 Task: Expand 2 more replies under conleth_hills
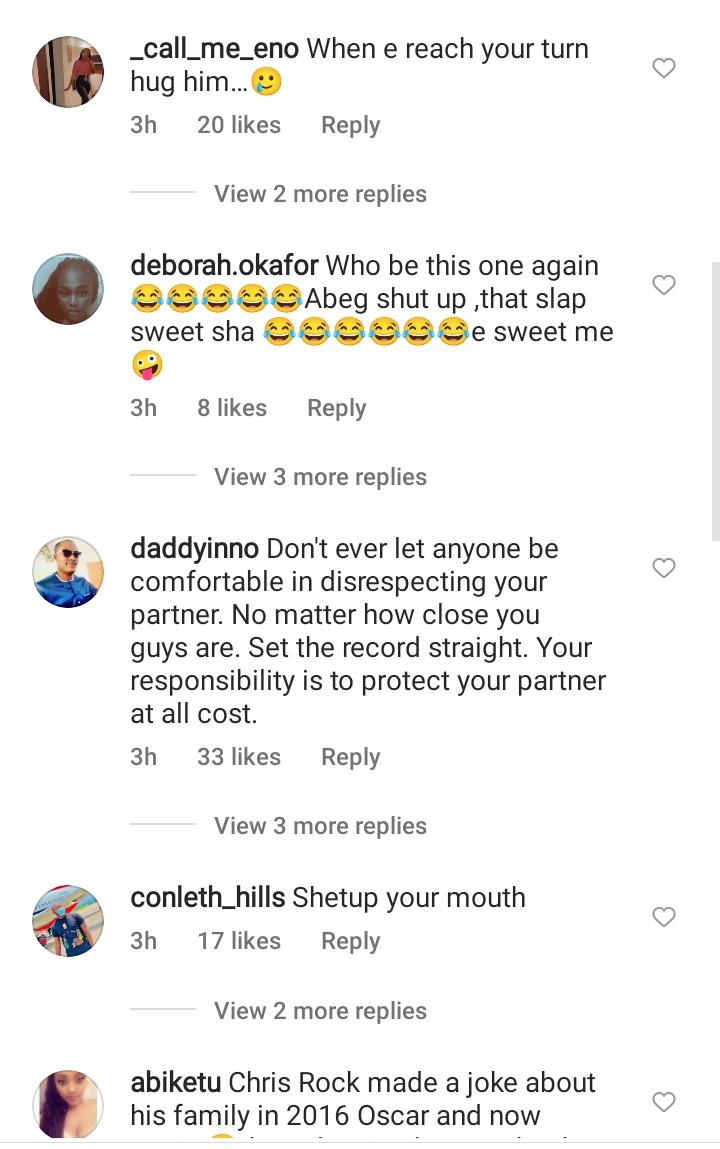coord(320,1011)
